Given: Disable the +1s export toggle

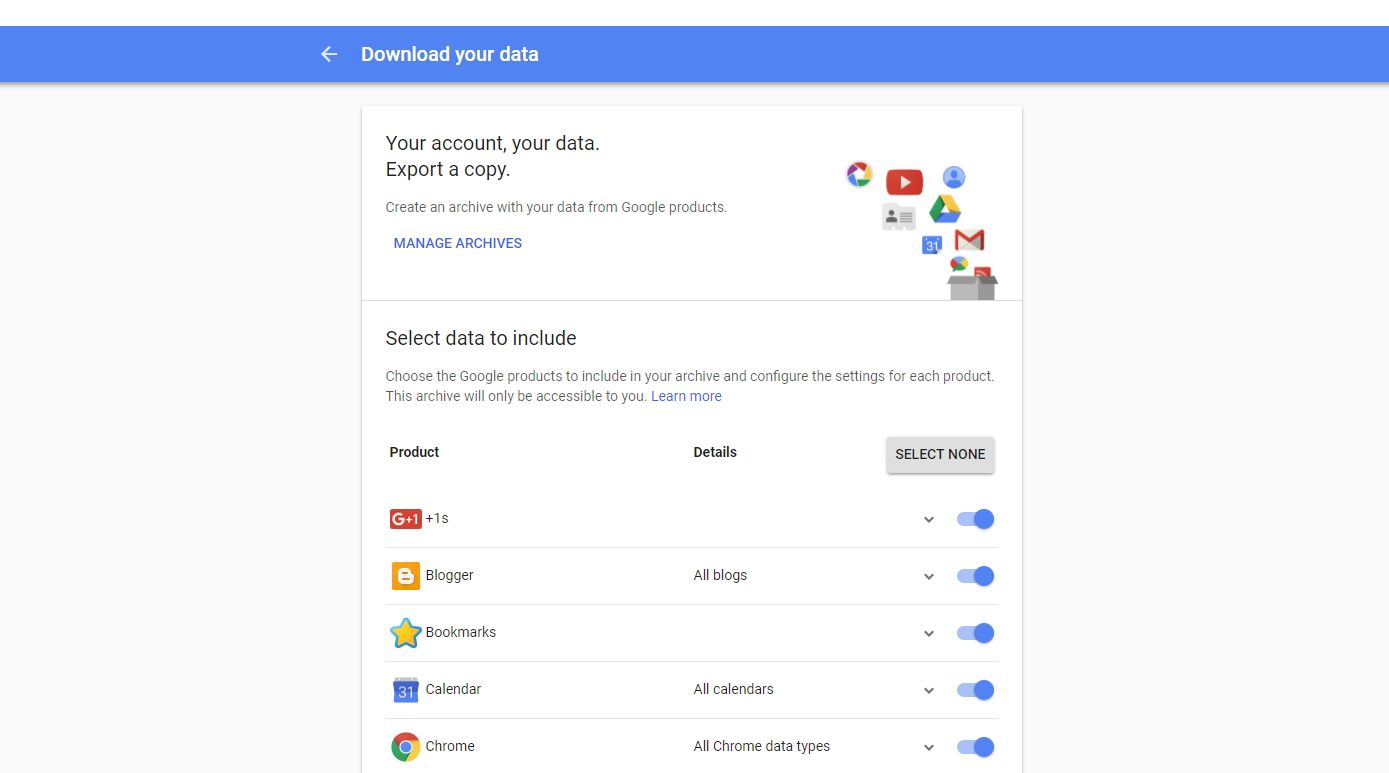Looking at the screenshot, I should coord(975,519).
